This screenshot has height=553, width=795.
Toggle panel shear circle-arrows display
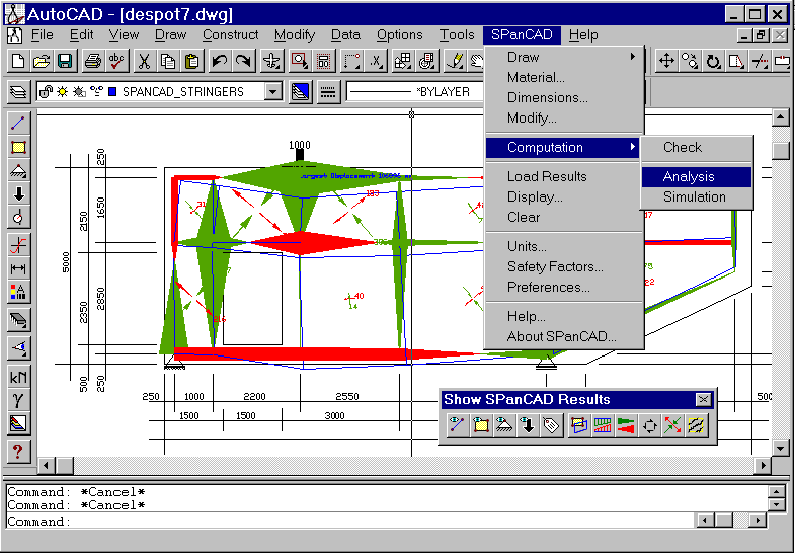[649, 425]
